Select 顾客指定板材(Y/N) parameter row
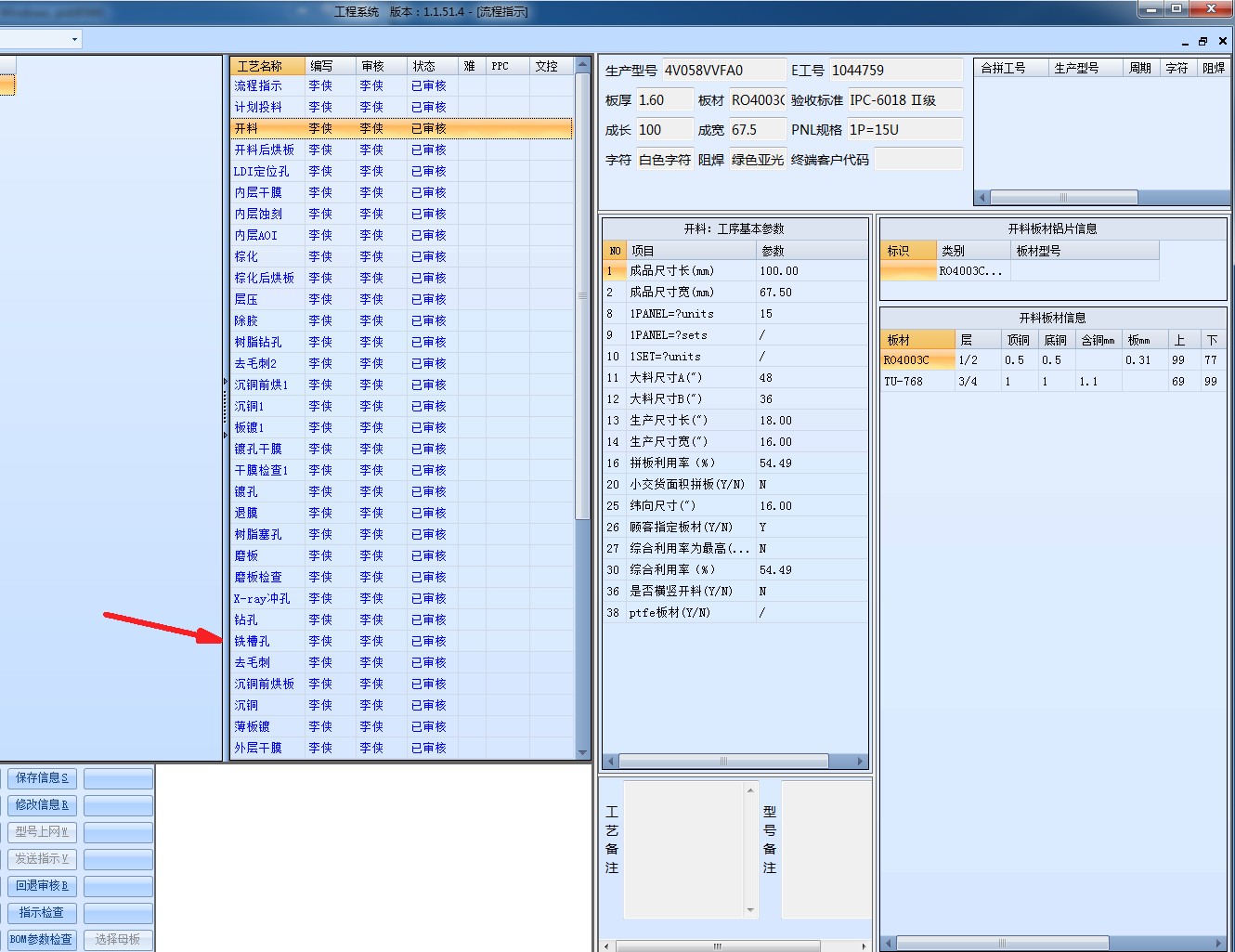 735,528
